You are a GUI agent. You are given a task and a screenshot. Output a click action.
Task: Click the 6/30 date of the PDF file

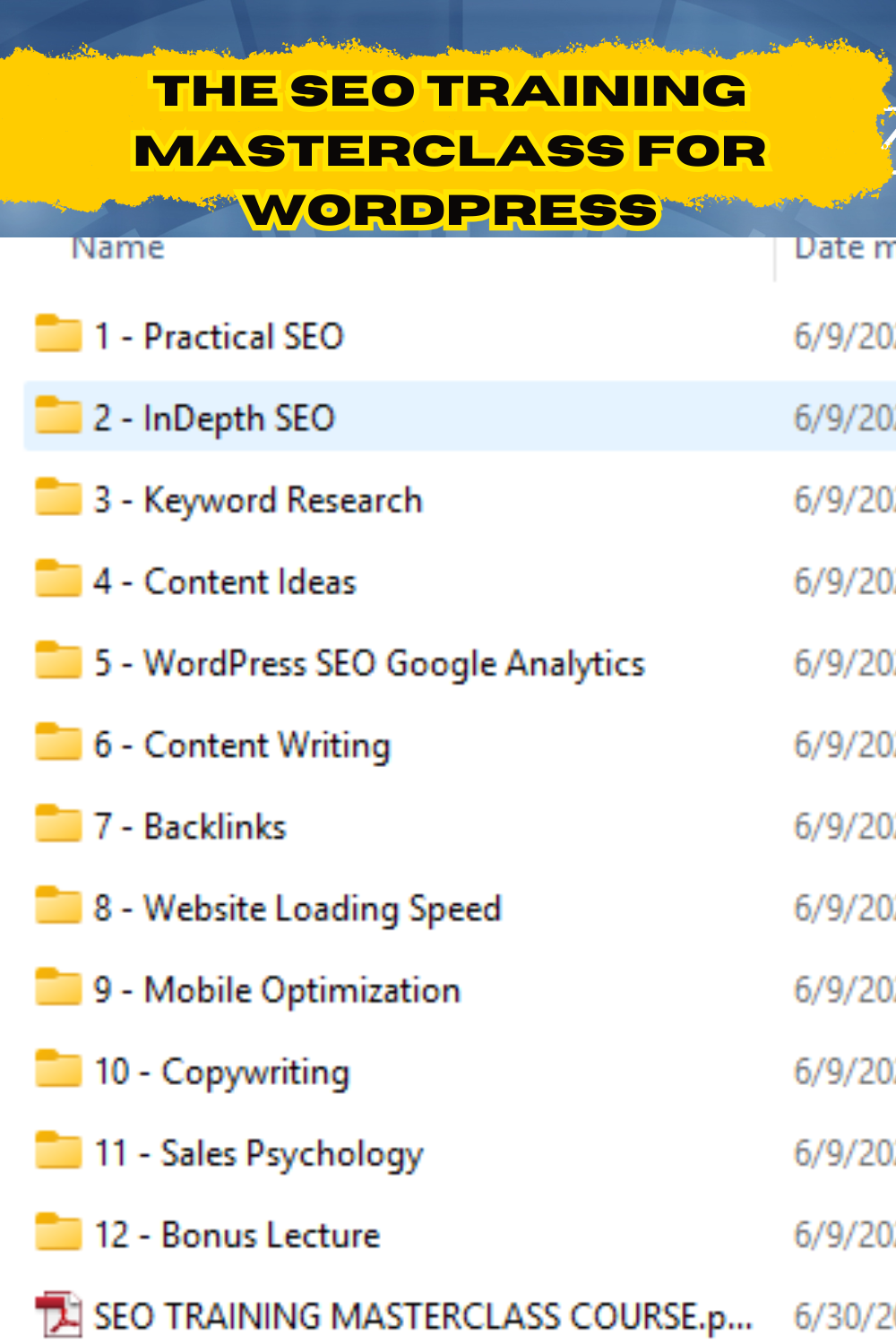(x=845, y=1317)
